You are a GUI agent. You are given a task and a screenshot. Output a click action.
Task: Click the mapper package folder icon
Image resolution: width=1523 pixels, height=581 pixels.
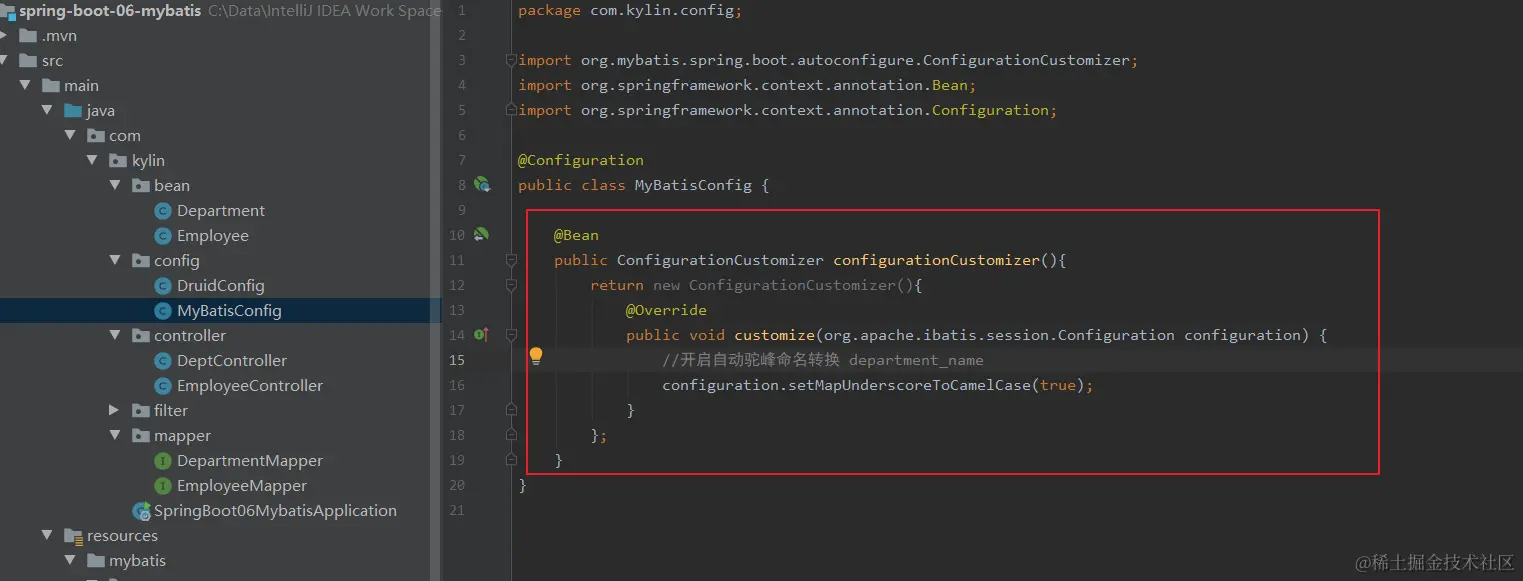141,435
